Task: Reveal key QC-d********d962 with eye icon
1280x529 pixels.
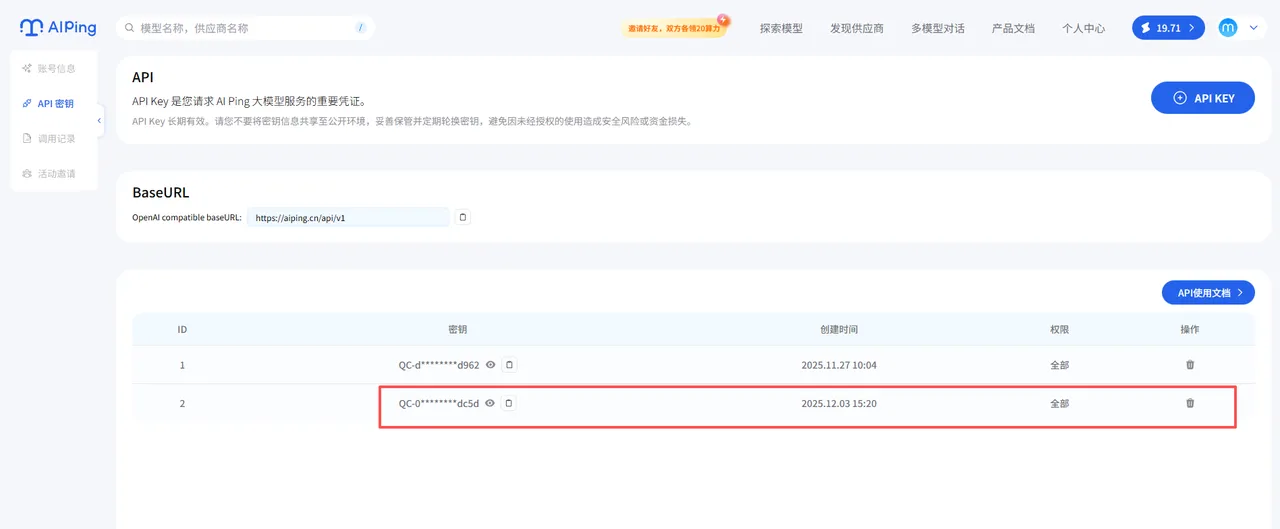Action: click(x=491, y=365)
